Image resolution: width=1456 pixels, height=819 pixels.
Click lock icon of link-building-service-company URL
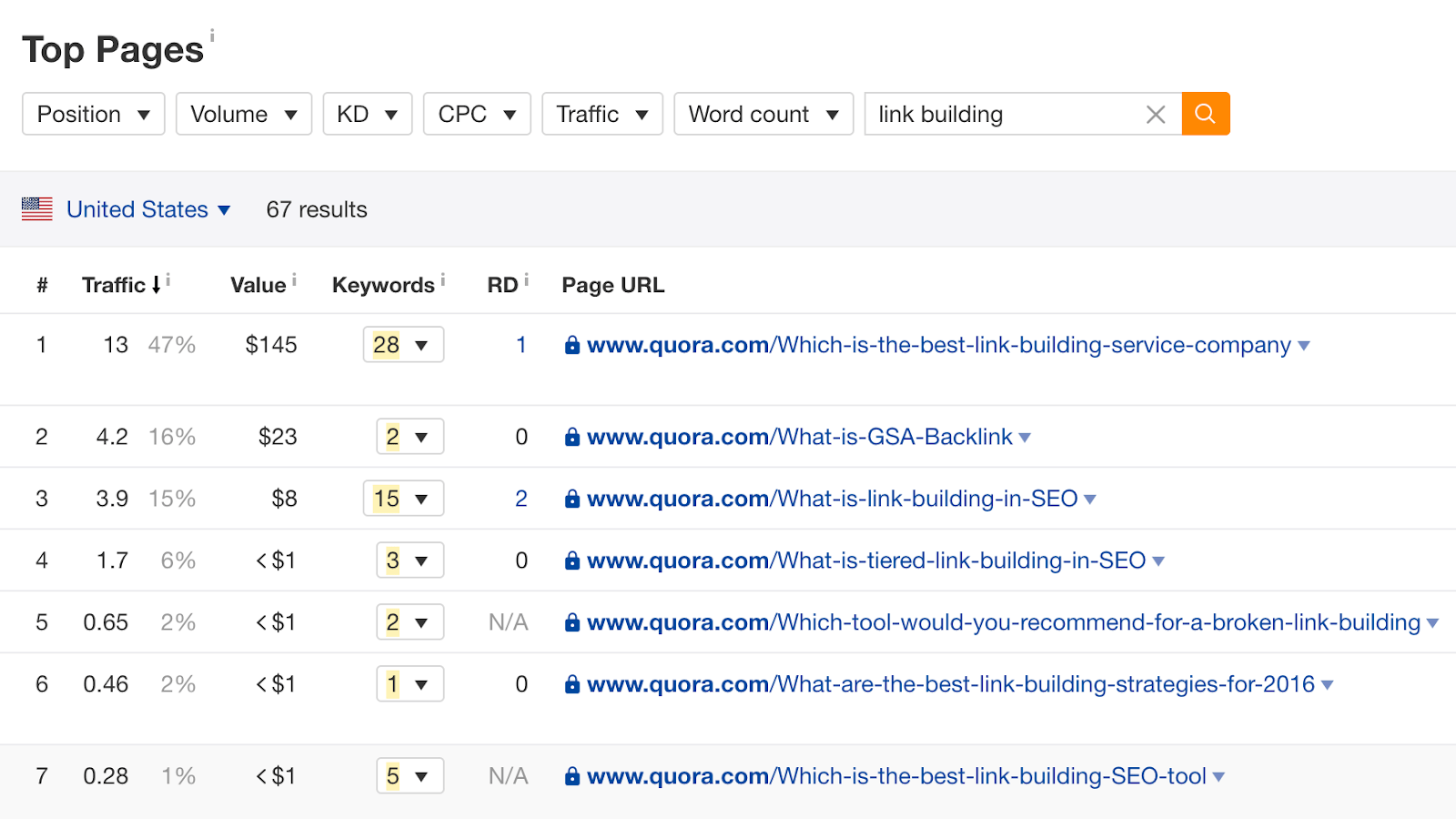pyautogui.click(x=572, y=345)
